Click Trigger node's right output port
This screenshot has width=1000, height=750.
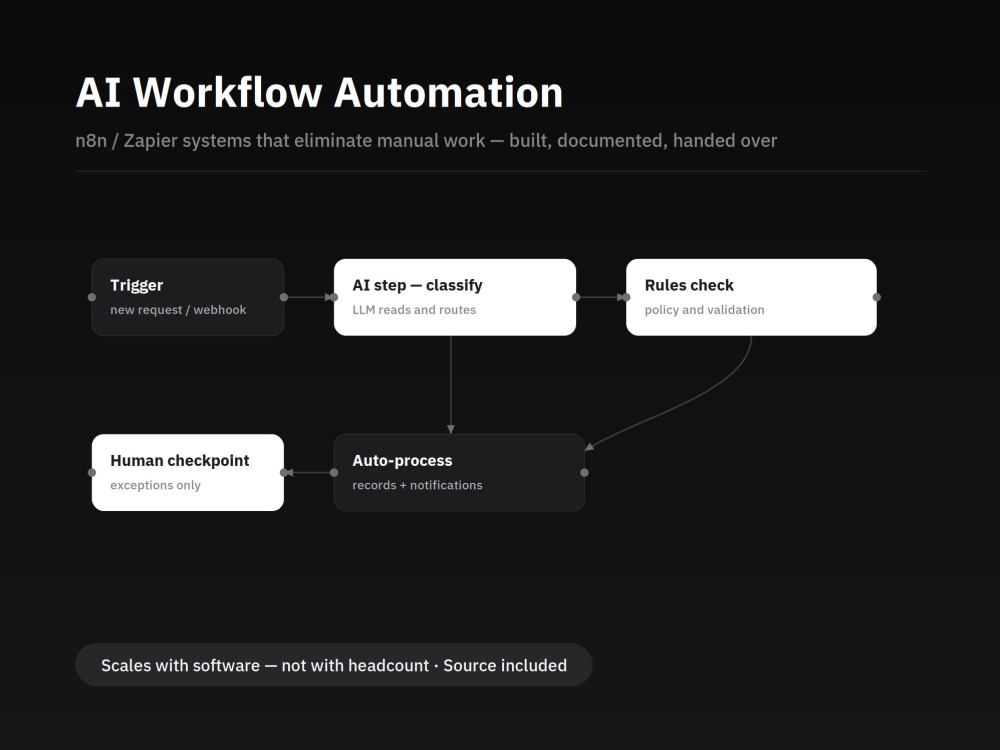point(284,297)
